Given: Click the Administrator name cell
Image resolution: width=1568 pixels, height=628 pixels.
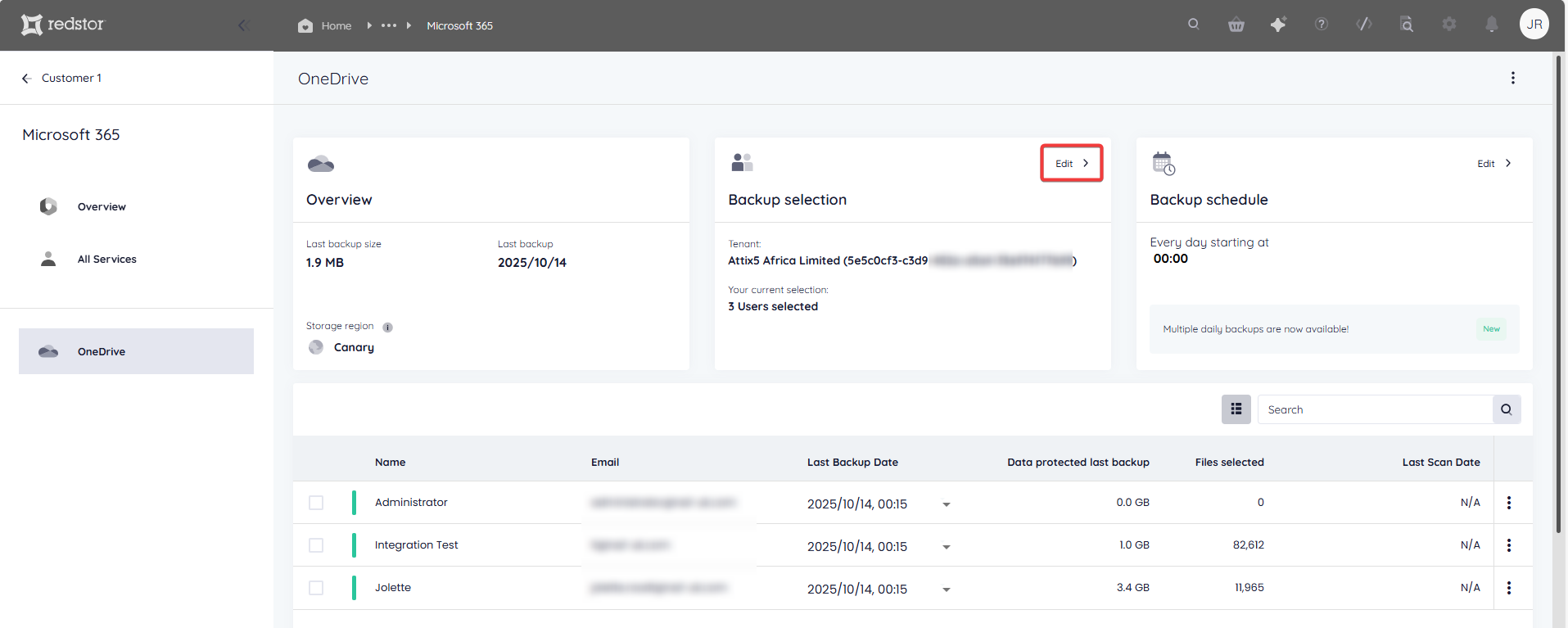Looking at the screenshot, I should click(411, 502).
